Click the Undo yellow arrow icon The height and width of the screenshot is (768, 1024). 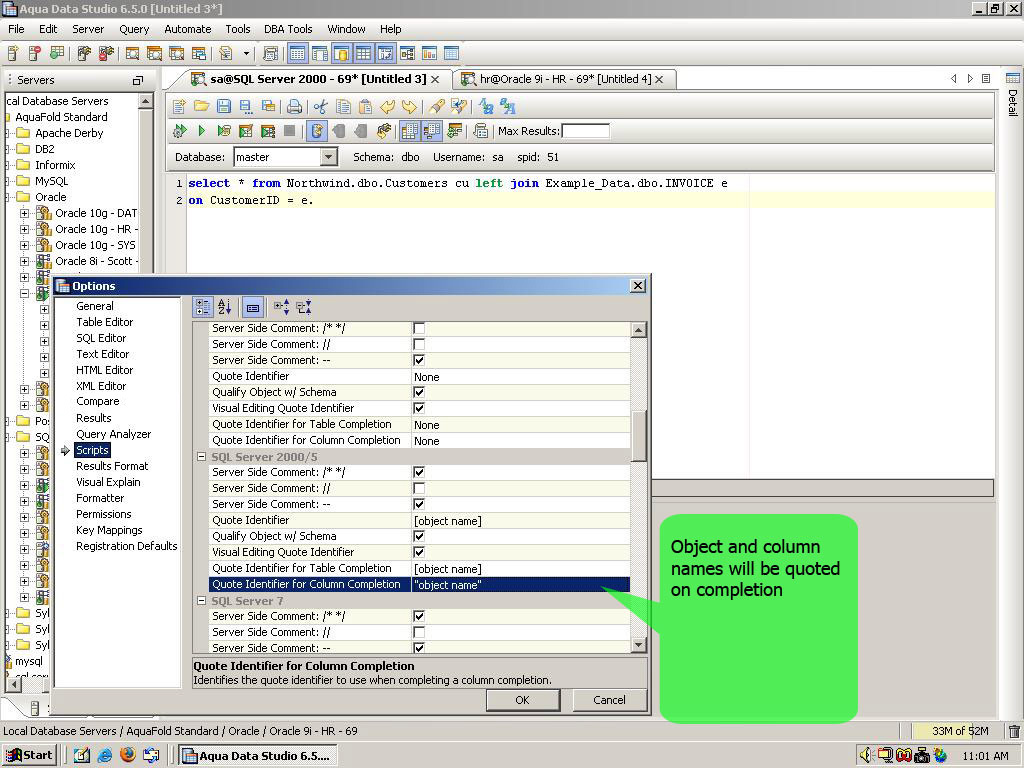[387, 106]
